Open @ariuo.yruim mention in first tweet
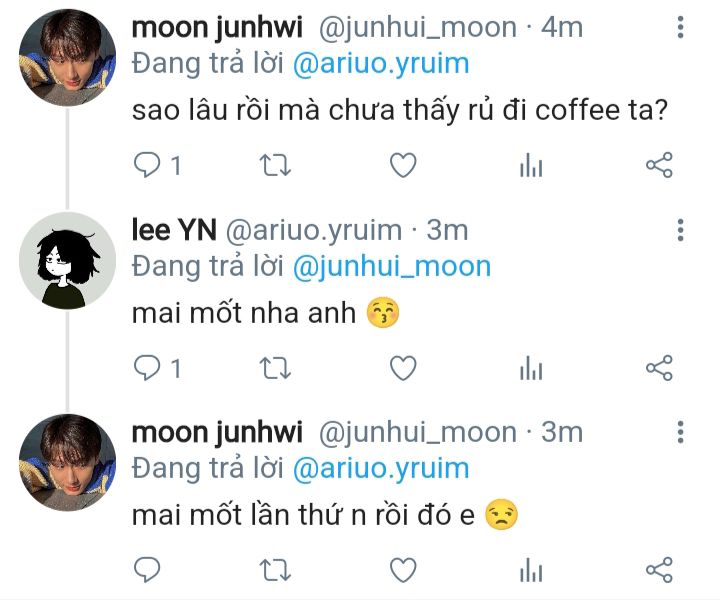720x600 pixels. pos(381,63)
